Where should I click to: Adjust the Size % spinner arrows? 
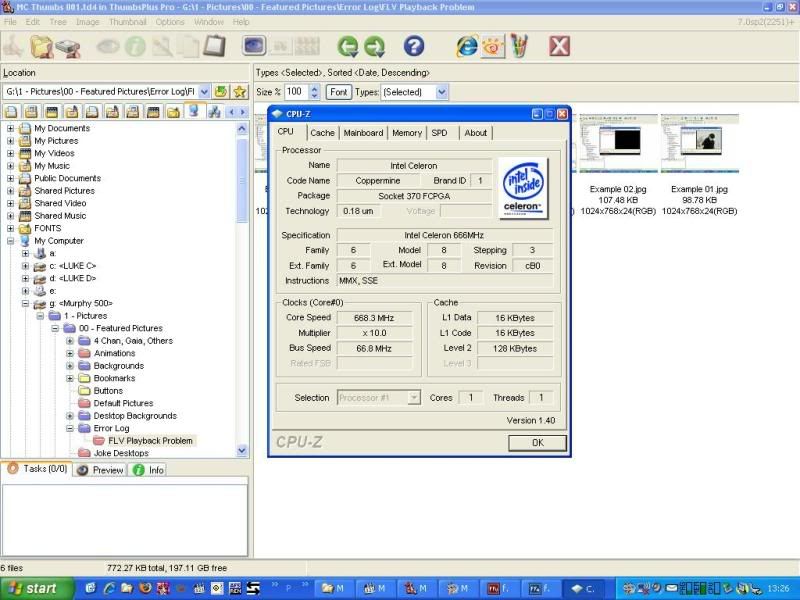(x=314, y=92)
